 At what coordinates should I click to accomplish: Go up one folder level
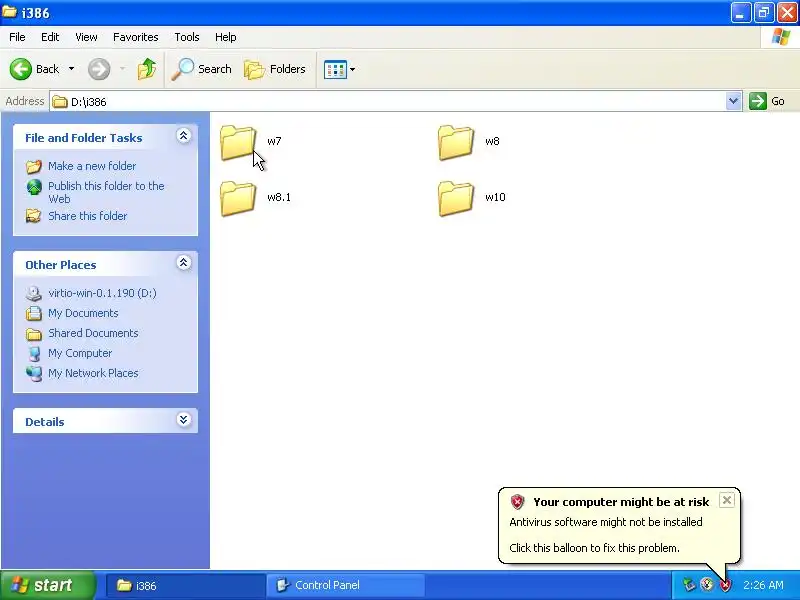tap(147, 69)
